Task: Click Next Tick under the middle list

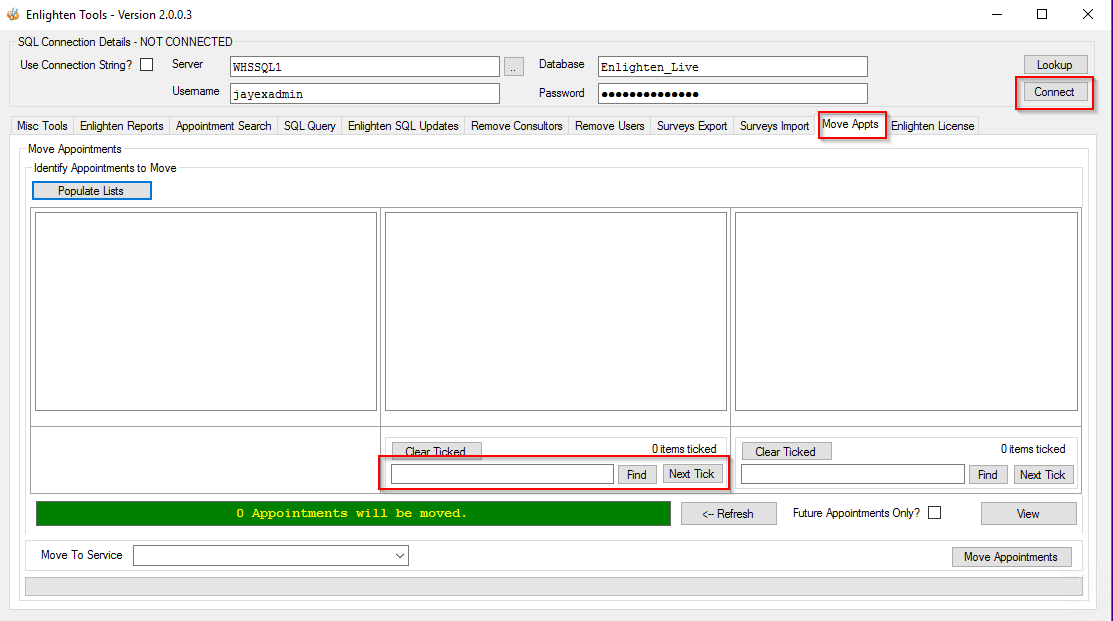Action: point(692,474)
